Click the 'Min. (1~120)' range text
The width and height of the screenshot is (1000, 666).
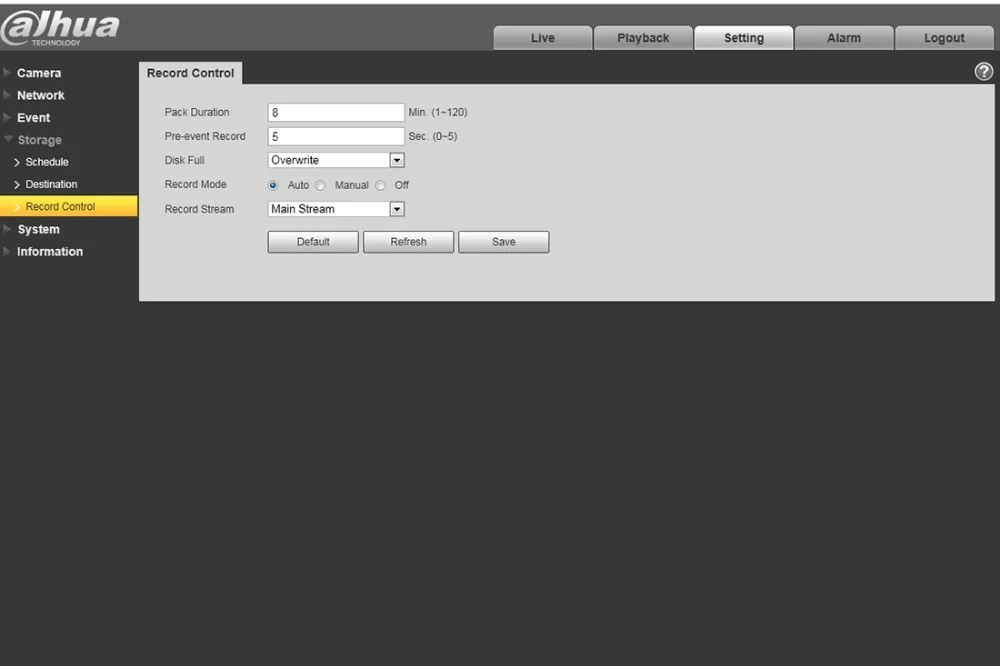pyautogui.click(x=438, y=112)
